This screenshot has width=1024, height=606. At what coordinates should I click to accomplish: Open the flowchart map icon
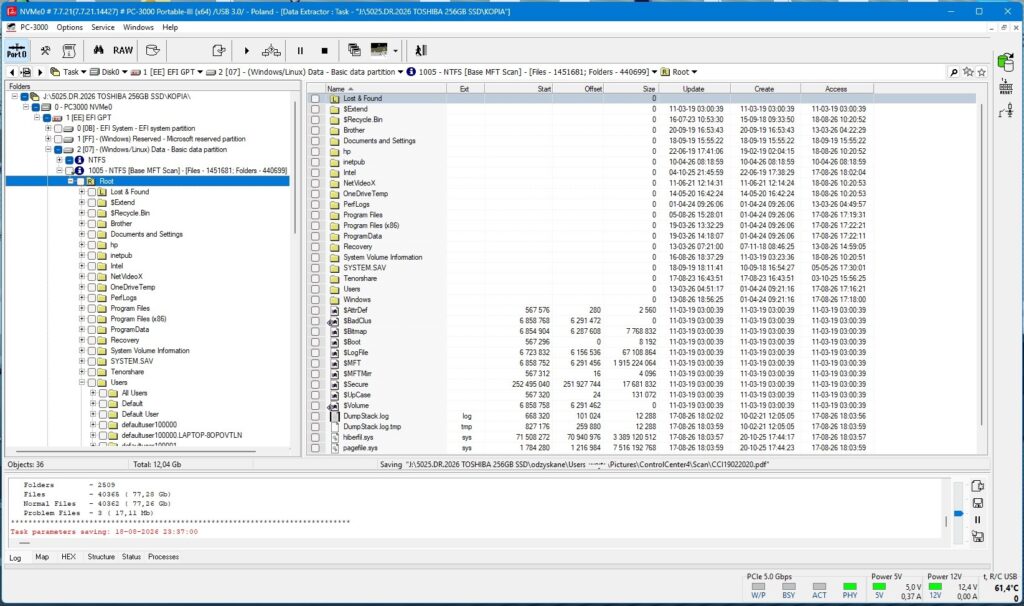tap(271, 50)
